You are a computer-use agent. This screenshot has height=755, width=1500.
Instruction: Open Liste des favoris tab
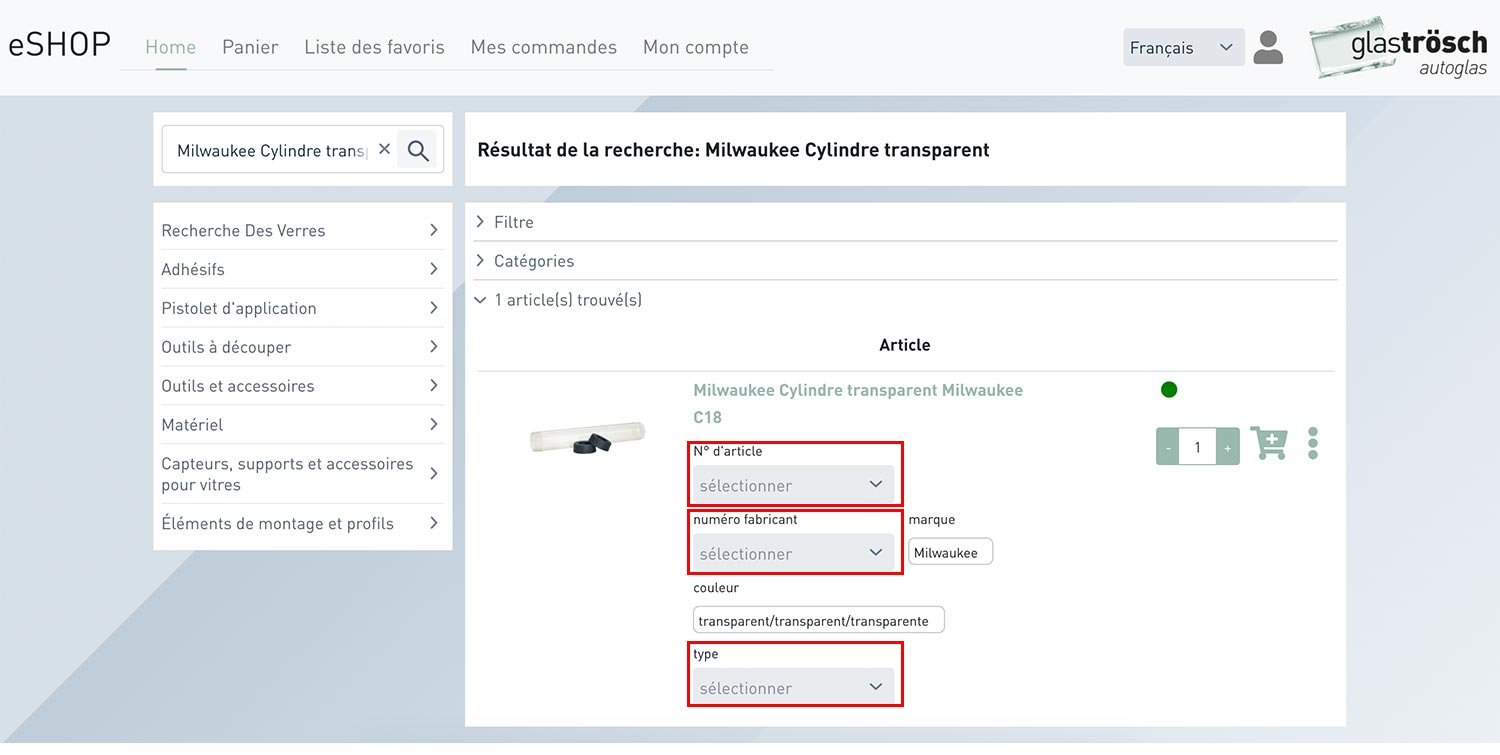tap(374, 47)
